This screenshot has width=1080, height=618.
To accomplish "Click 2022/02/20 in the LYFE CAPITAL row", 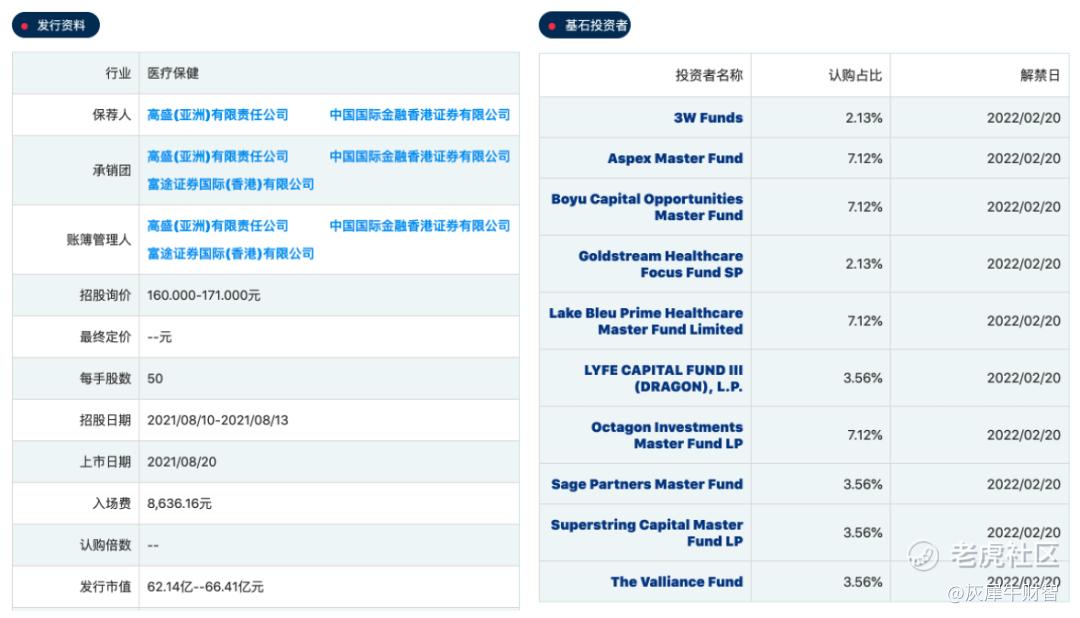I will pos(1024,378).
